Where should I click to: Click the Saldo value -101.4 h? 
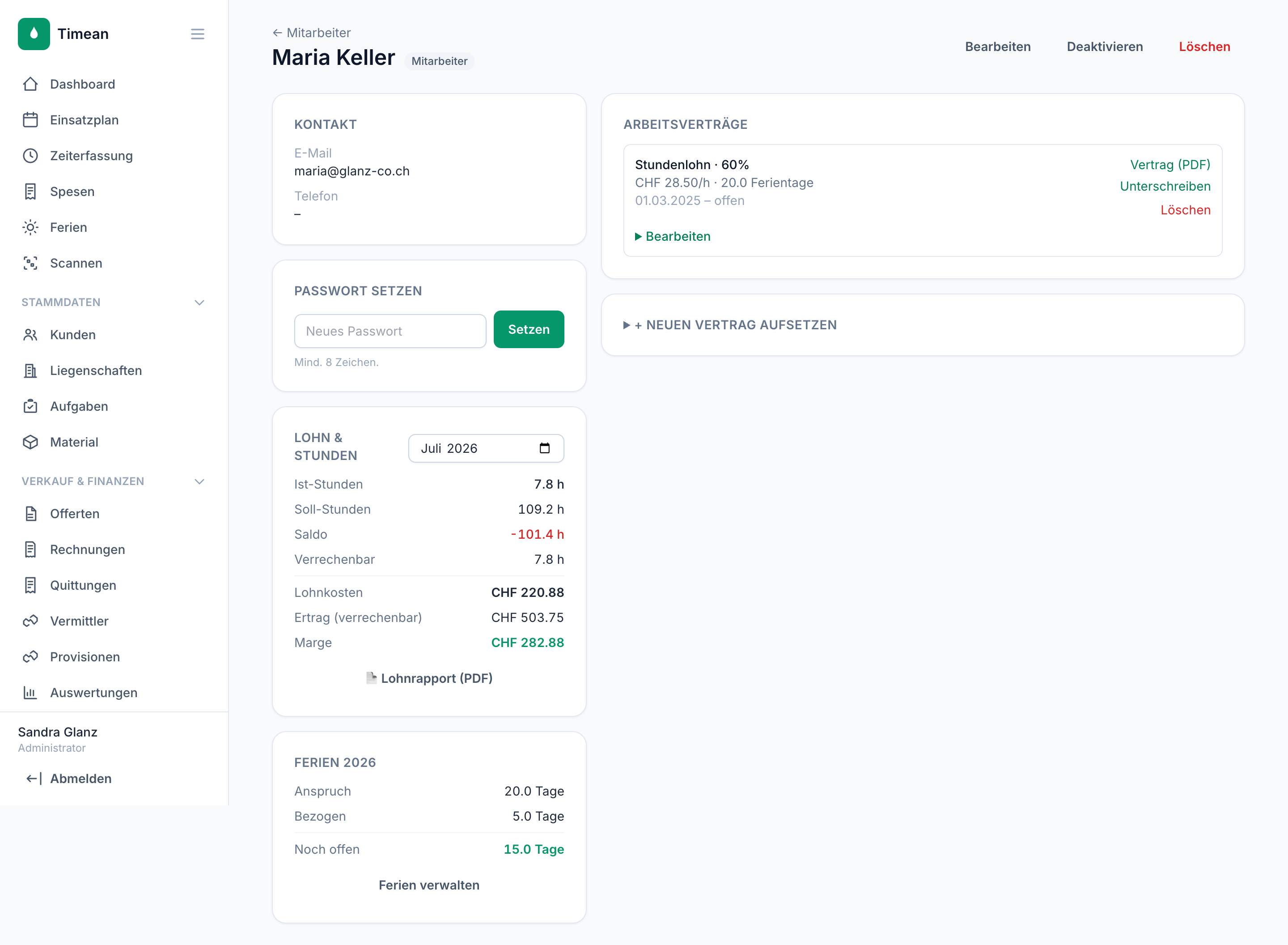coord(537,534)
